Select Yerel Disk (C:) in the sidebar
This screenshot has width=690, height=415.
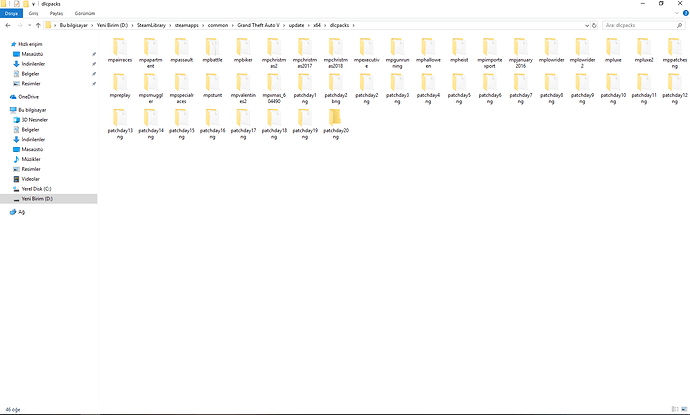(36, 189)
